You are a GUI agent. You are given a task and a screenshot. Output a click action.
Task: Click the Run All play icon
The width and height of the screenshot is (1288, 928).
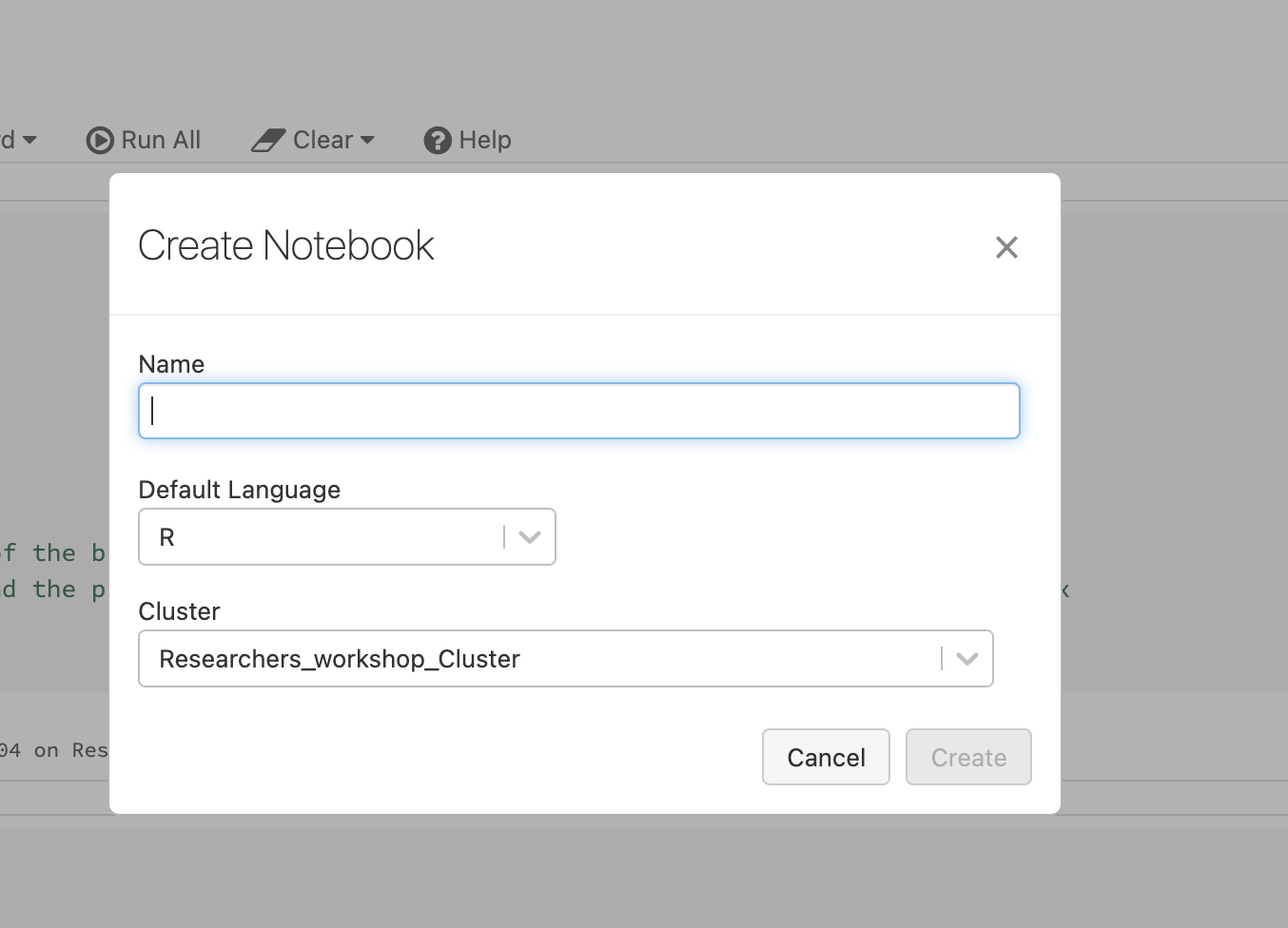pos(99,141)
